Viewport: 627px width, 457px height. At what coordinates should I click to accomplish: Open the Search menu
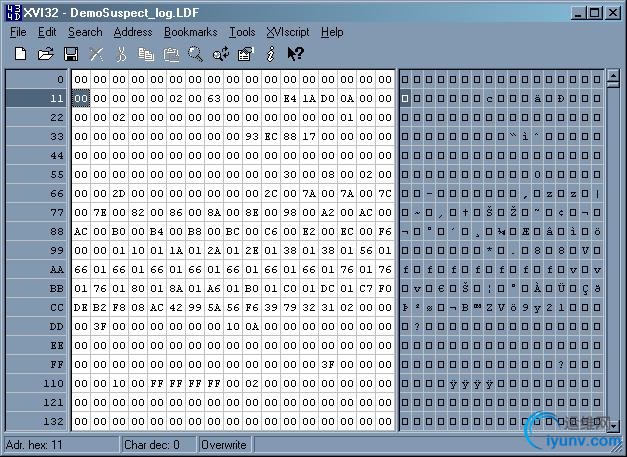[x=85, y=32]
